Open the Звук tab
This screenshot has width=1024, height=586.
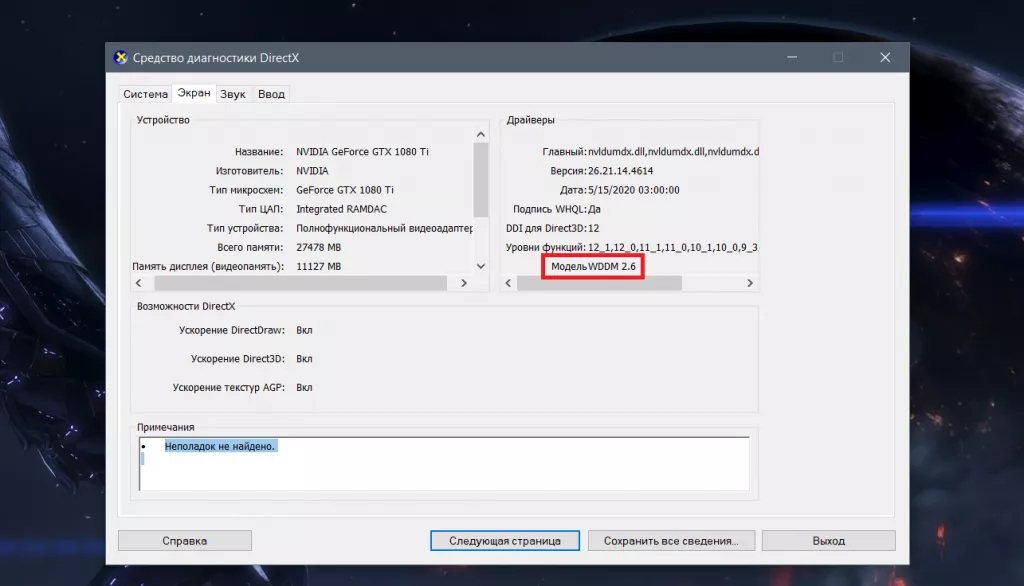point(233,94)
